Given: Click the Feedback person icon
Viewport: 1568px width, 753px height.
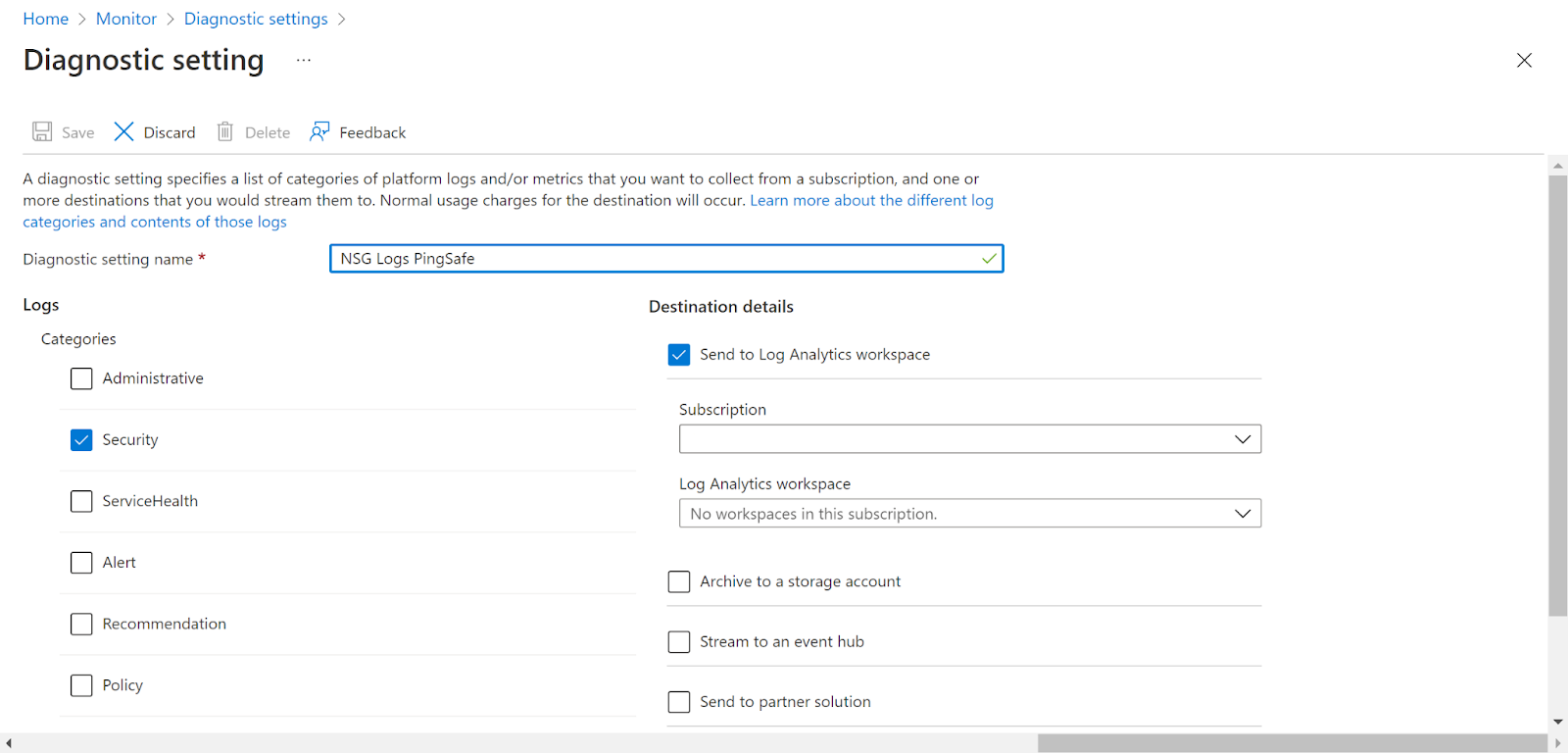Looking at the screenshot, I should point(319,132).
